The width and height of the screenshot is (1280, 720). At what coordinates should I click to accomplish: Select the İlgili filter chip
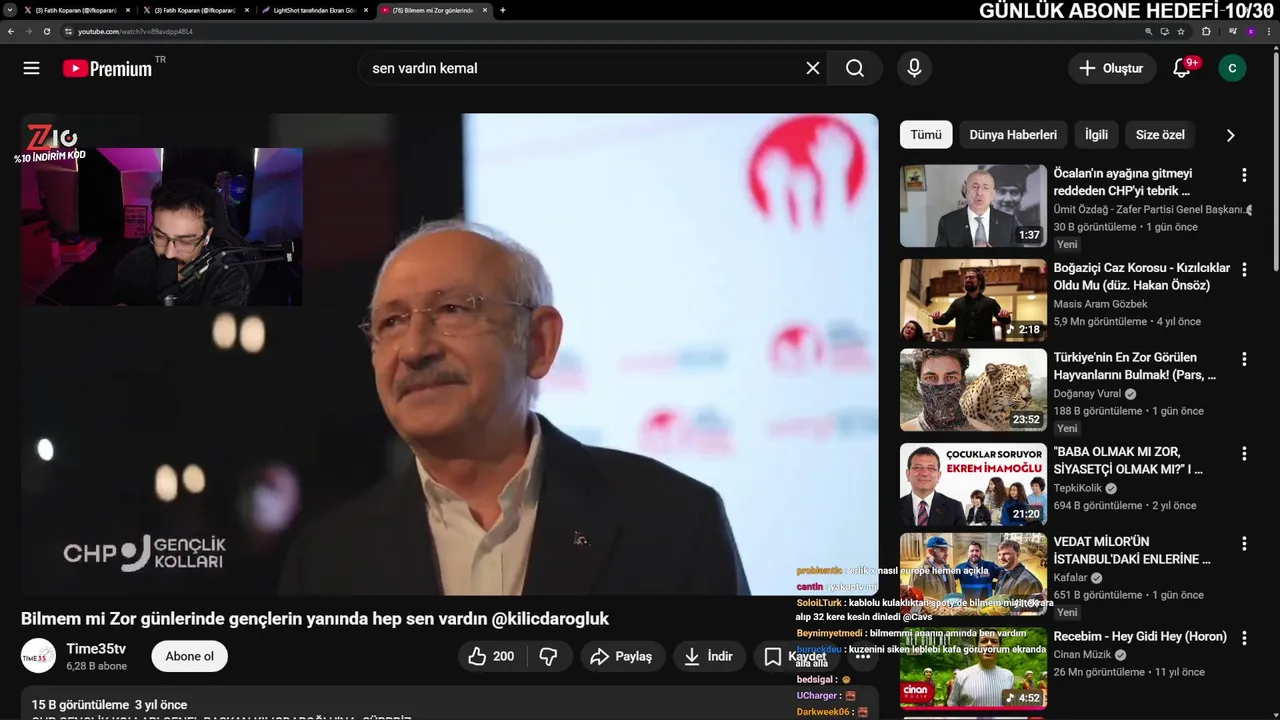tap(1096, 135)
